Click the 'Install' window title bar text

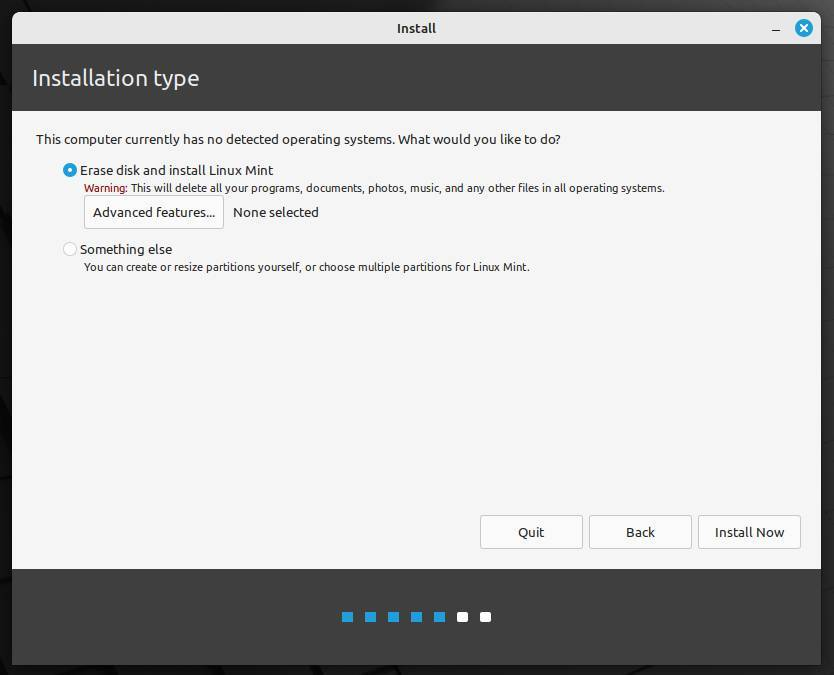click(416, 28)
